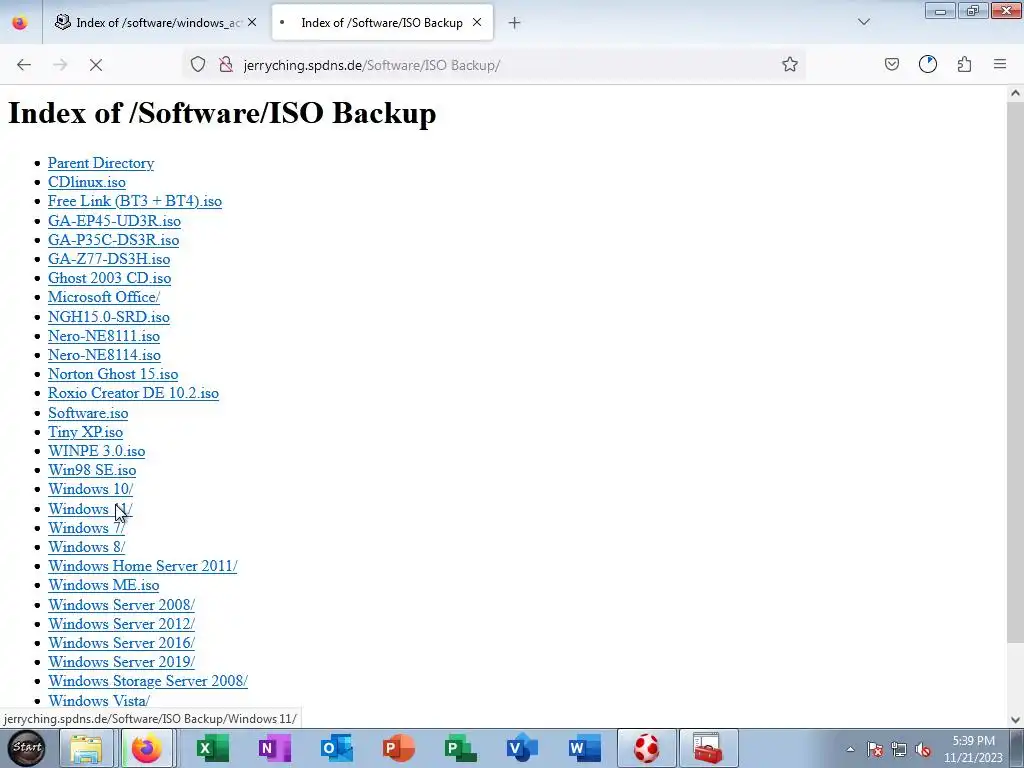Screen dimensions: 1024x768
Task: Download Windows ME.iso
Action: tap(103, 585)
